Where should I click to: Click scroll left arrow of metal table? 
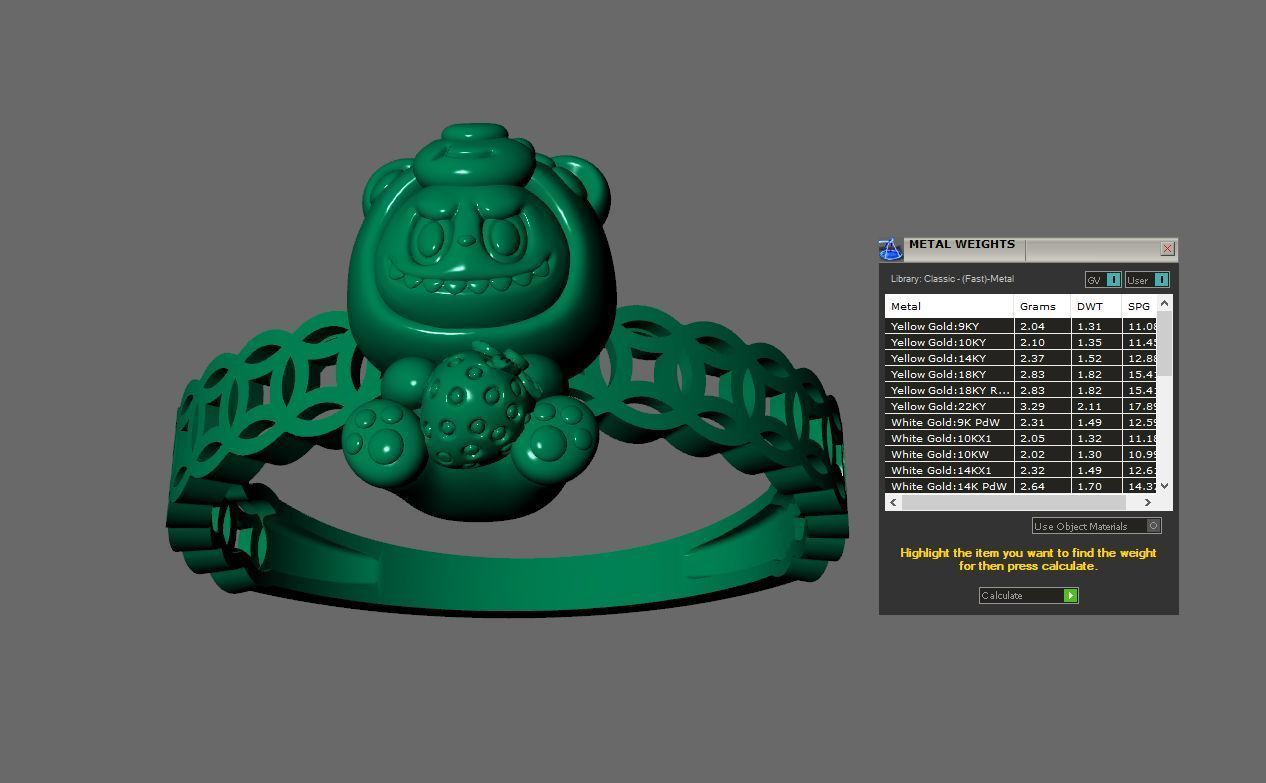click(893, 503)
